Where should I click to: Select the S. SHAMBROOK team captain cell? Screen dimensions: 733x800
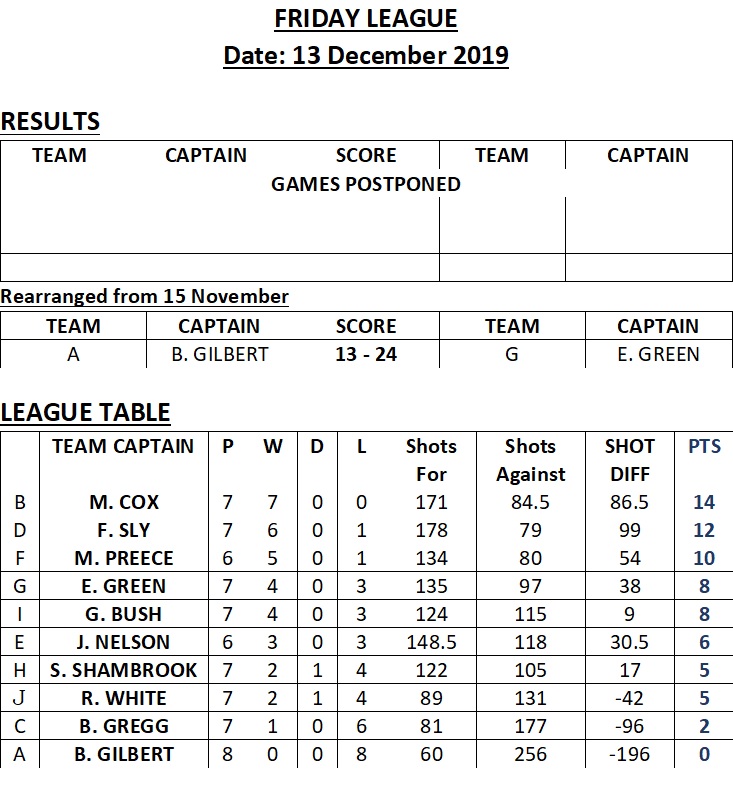(x=123, y=670)
